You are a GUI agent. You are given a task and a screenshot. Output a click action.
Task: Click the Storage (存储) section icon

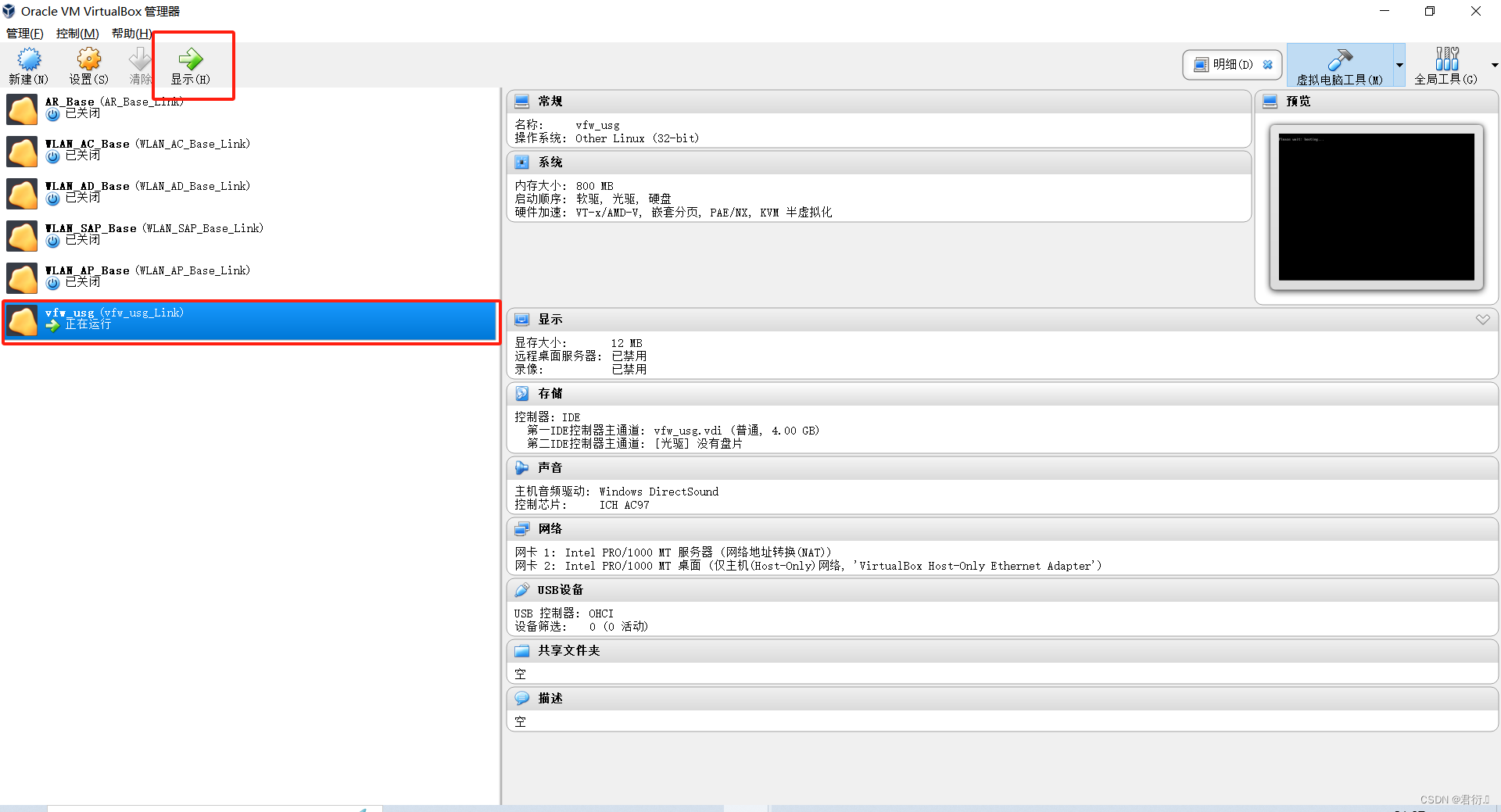tap(522, 394)
